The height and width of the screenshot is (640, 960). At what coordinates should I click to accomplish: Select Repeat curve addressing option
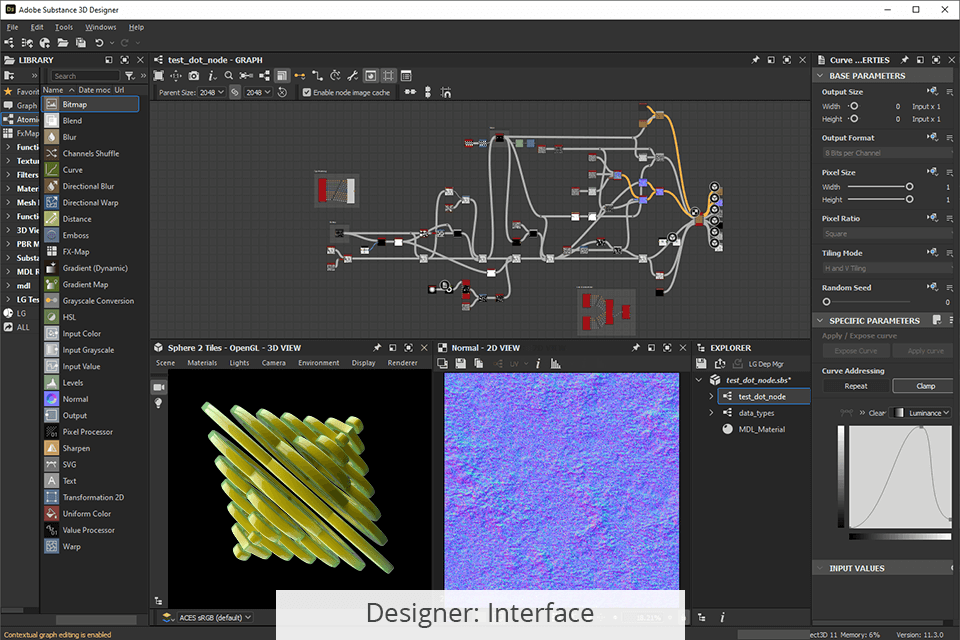tap(856, 386)
